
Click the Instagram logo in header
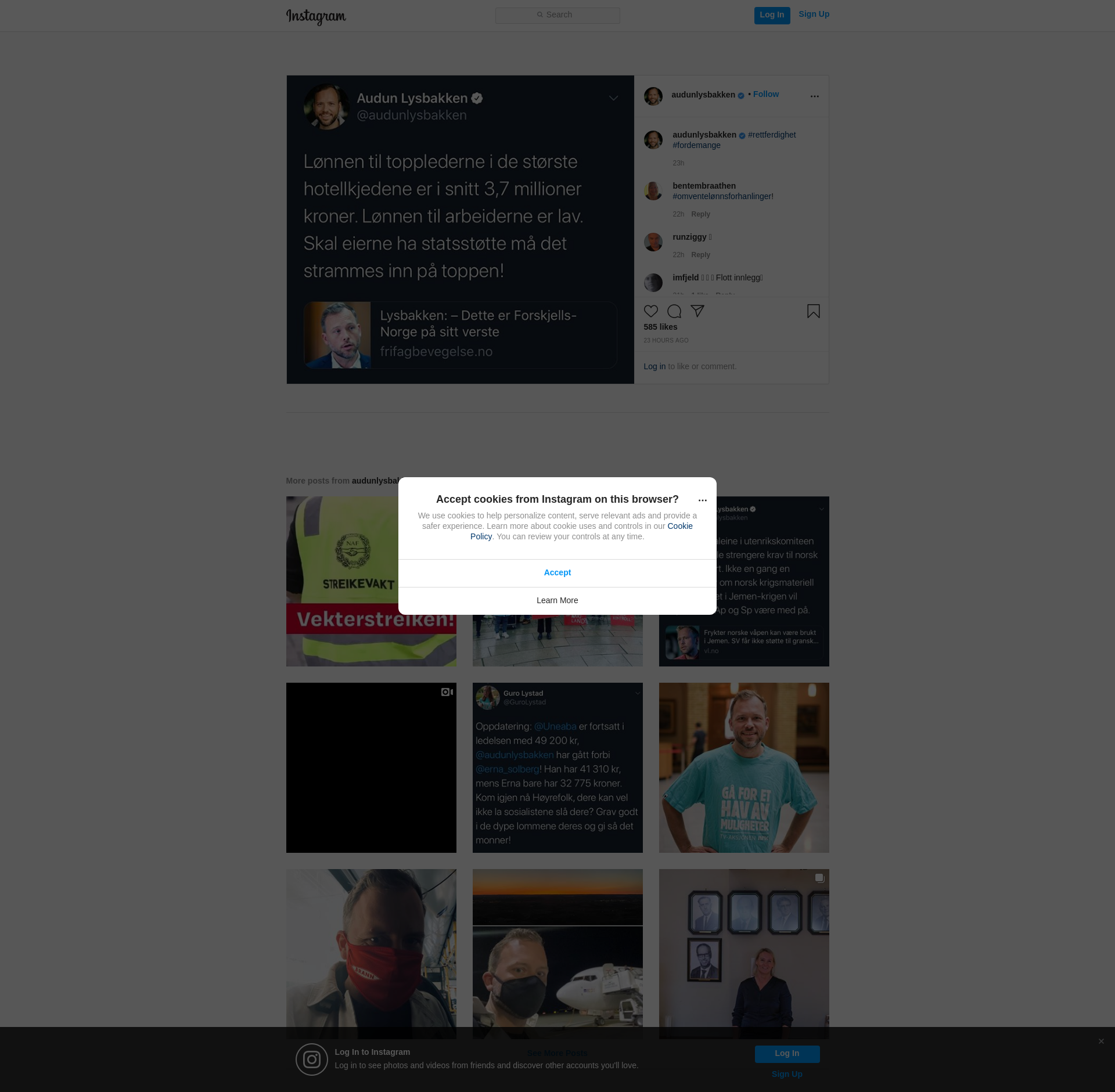pyautogui.click(x=316, y=16)
